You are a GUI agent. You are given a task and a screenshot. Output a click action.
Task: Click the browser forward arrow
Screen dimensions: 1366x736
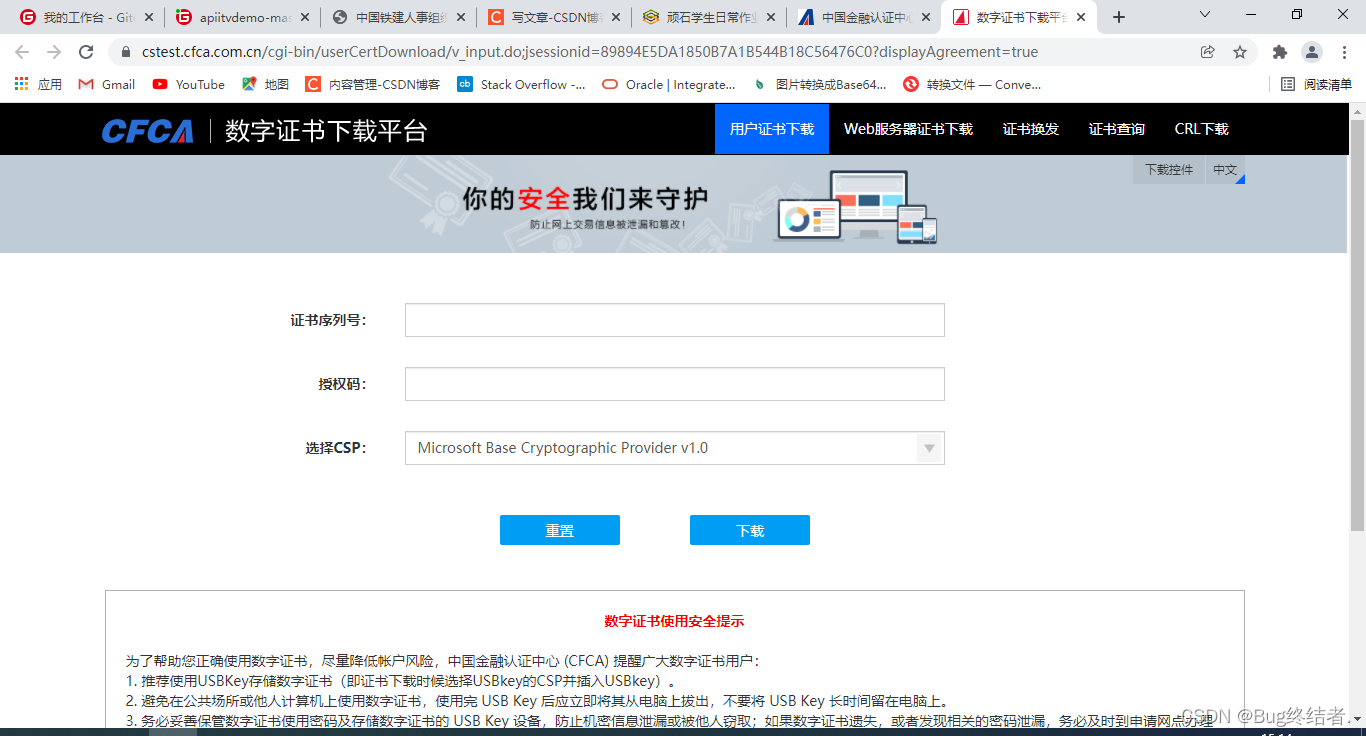54,52
